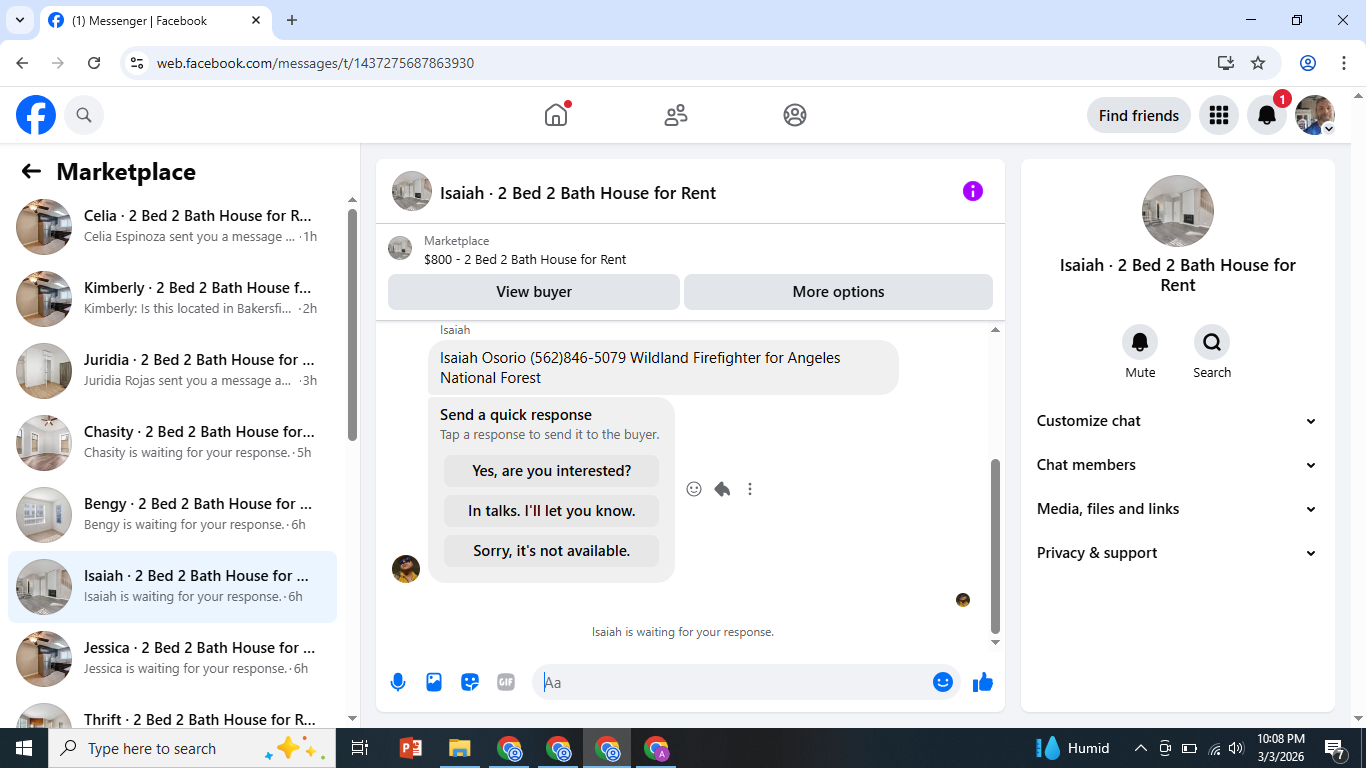Open the Groups icon in top navigation
This screenshot has width=1366, height=768.
(795, 115)
